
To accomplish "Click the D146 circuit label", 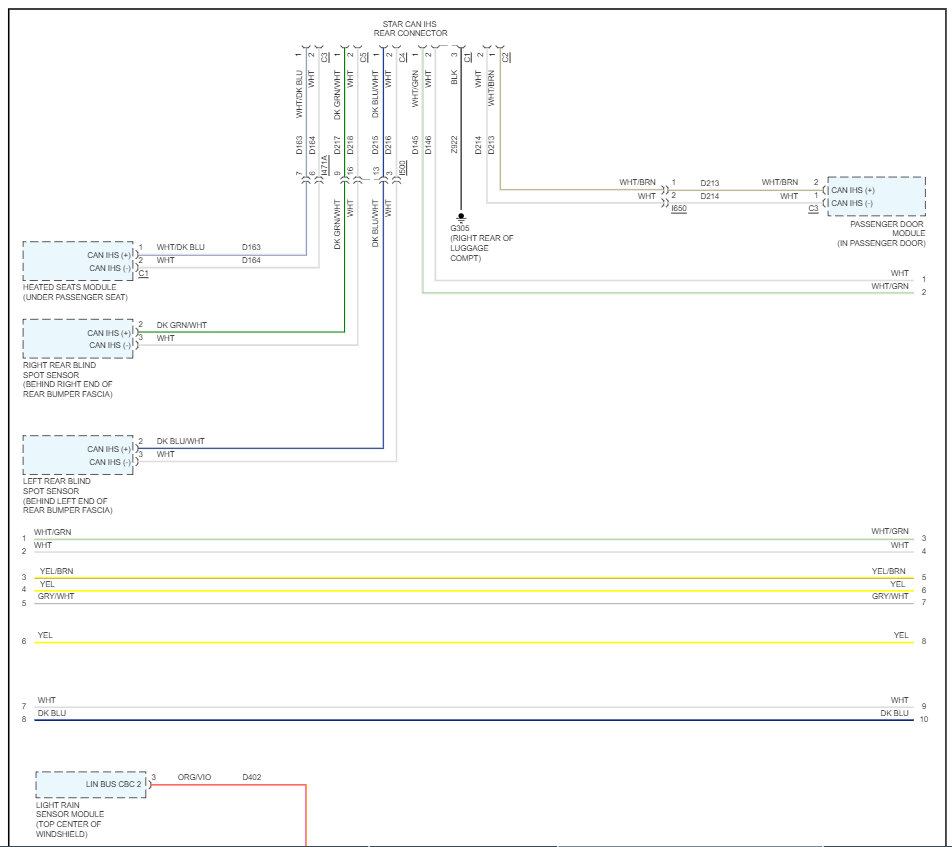I will (428, 145).
